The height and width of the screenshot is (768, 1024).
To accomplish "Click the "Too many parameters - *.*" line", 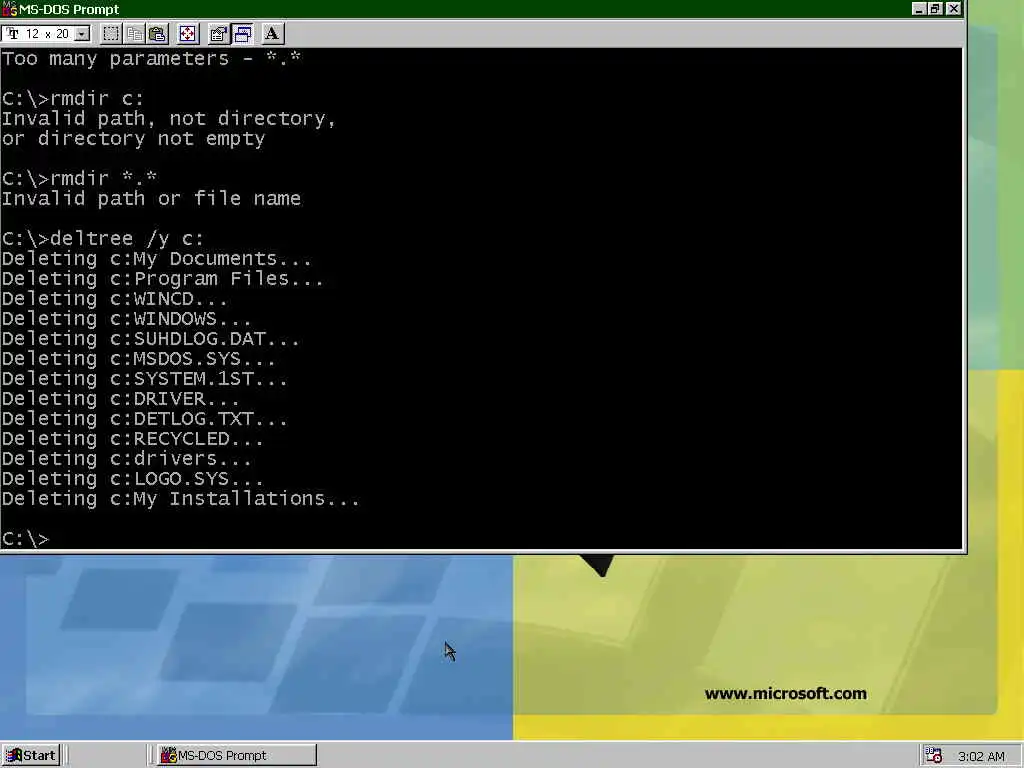I will [x=151, y=59].
